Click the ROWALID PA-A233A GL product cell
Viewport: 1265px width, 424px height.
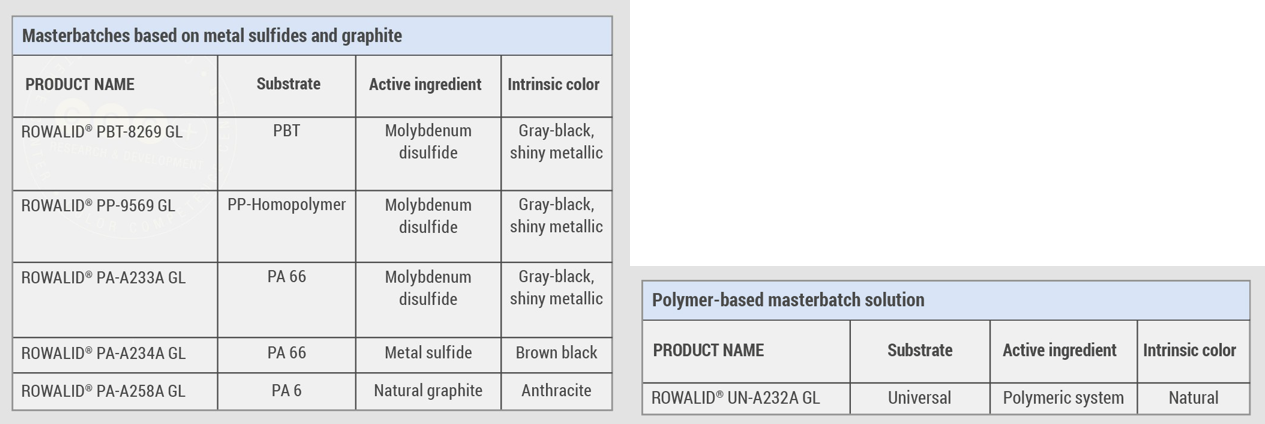click(103, 278)
